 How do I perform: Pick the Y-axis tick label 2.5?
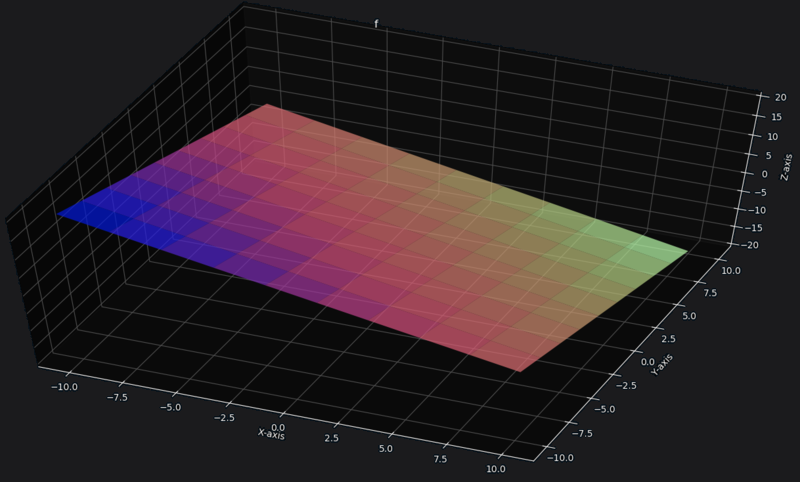(668, 339)
